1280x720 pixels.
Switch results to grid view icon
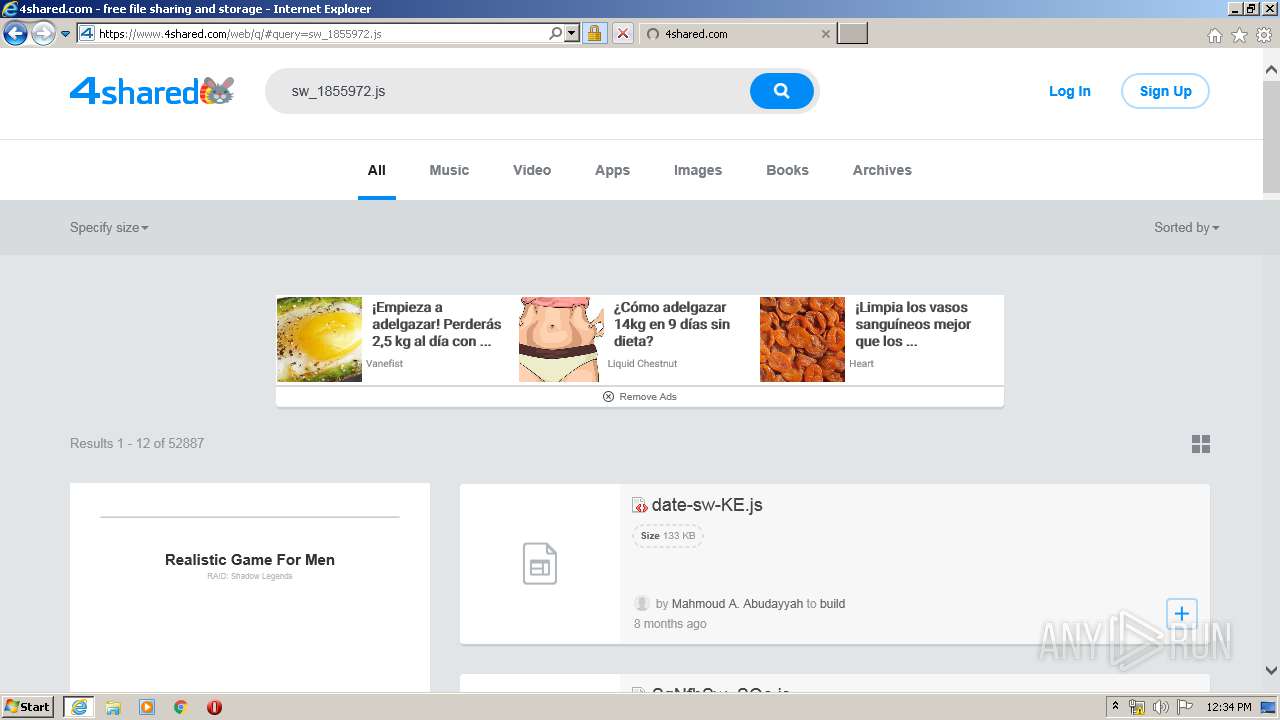tap(1201, 444)
